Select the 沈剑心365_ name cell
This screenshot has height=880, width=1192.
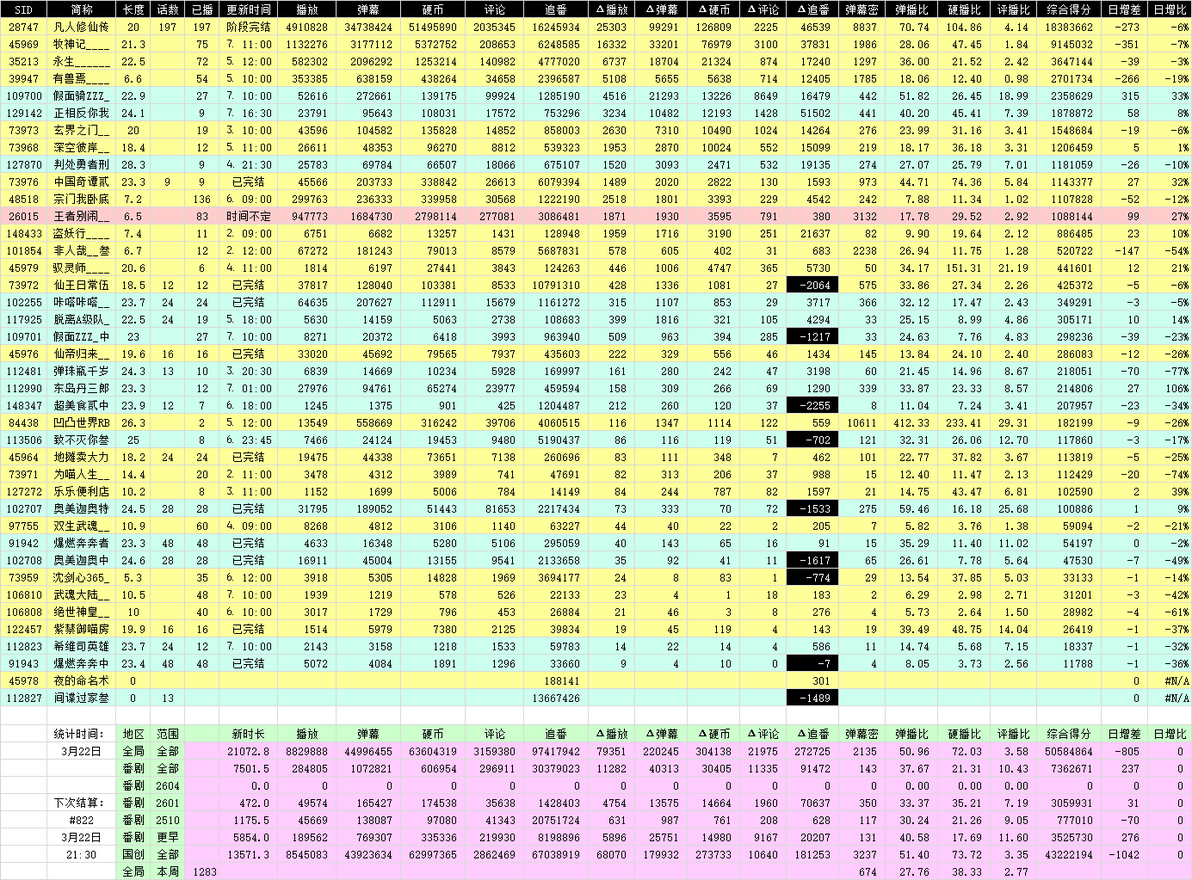[x=82, y=578]
